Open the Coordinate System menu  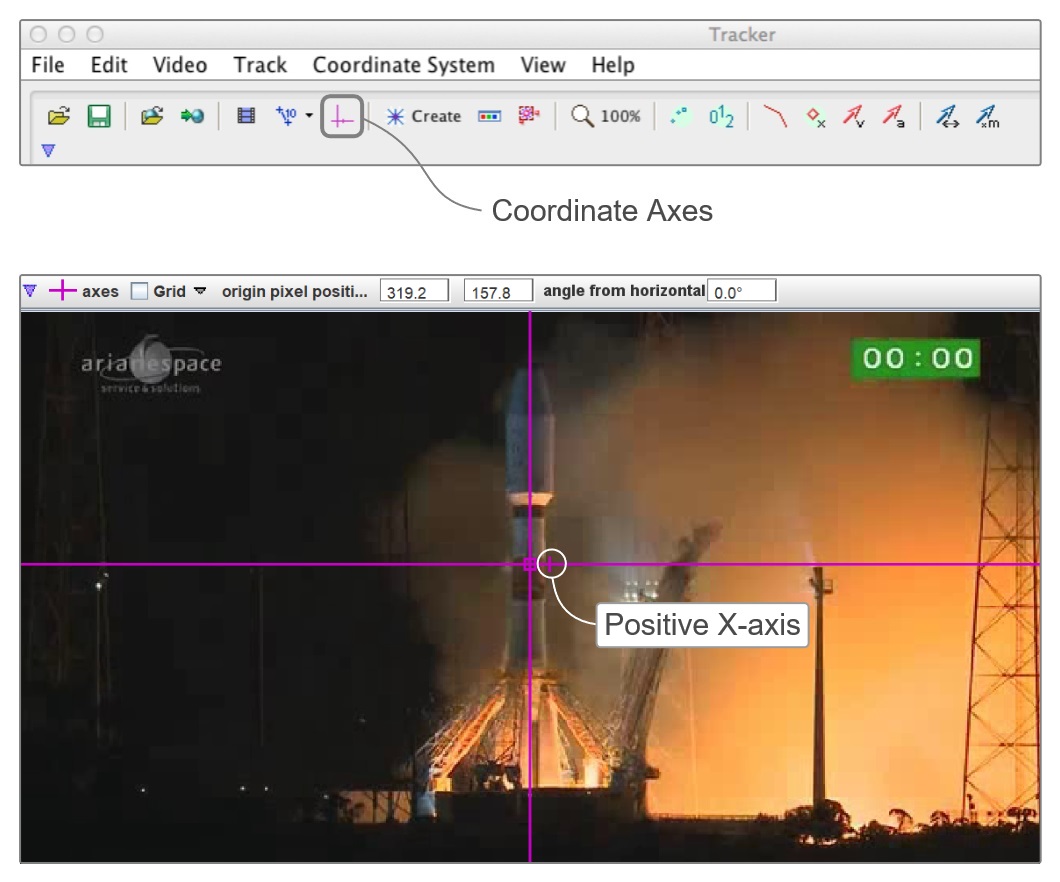404,65
